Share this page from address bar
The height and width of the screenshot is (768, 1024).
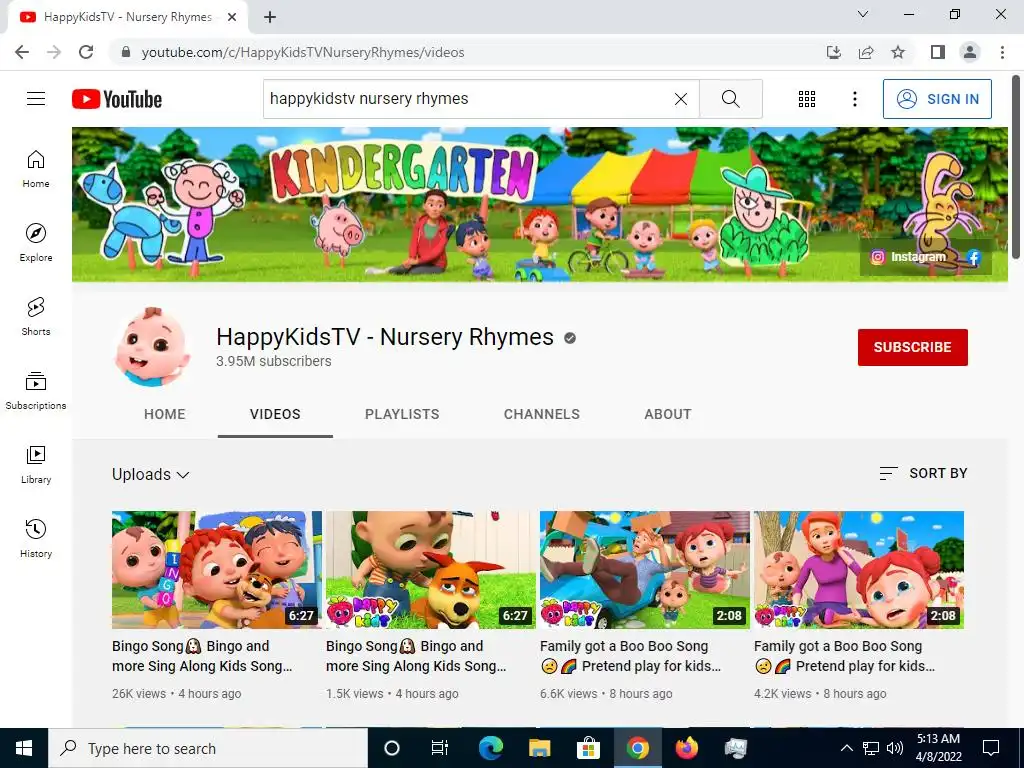click(866, 52)
